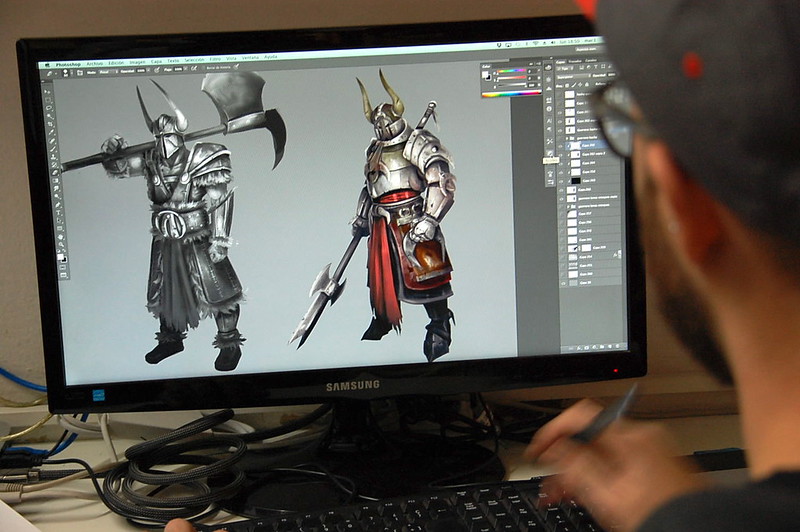
Task: Open the Color panel options menu
Action: 538,64
